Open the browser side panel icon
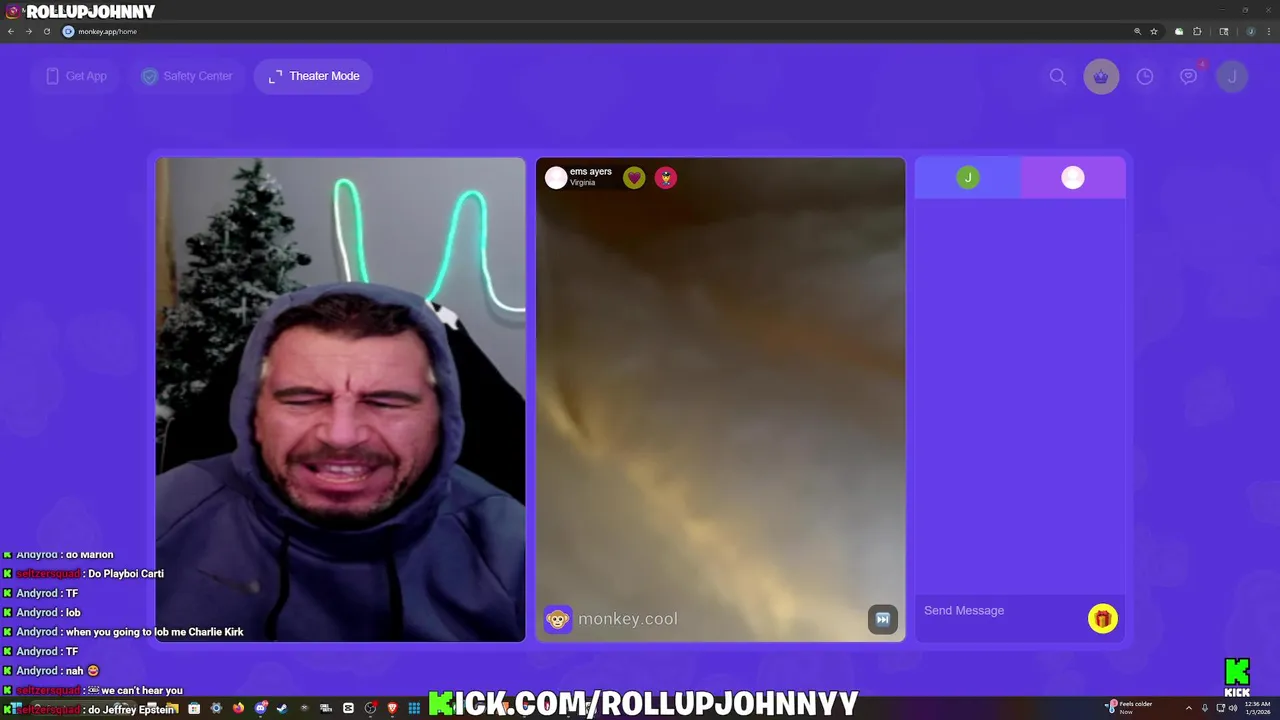The width and height of the screenshot is (1280, 720). tap(1224, 31)
